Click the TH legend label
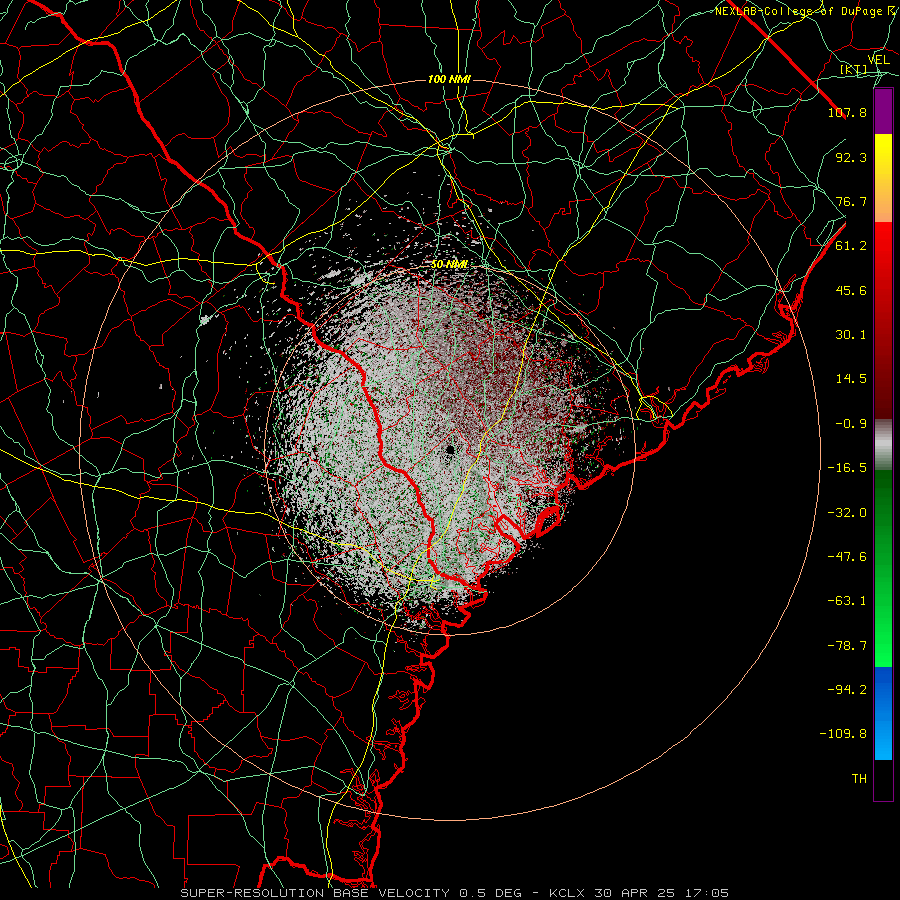900x900 pixels. pos(859,779)
